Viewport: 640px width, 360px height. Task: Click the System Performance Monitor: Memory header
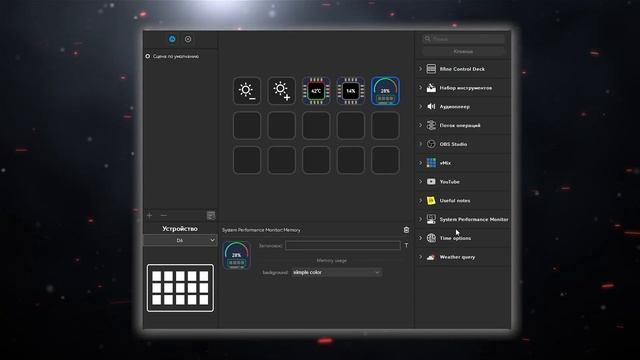pyautogui.click(x=261, y=230)
